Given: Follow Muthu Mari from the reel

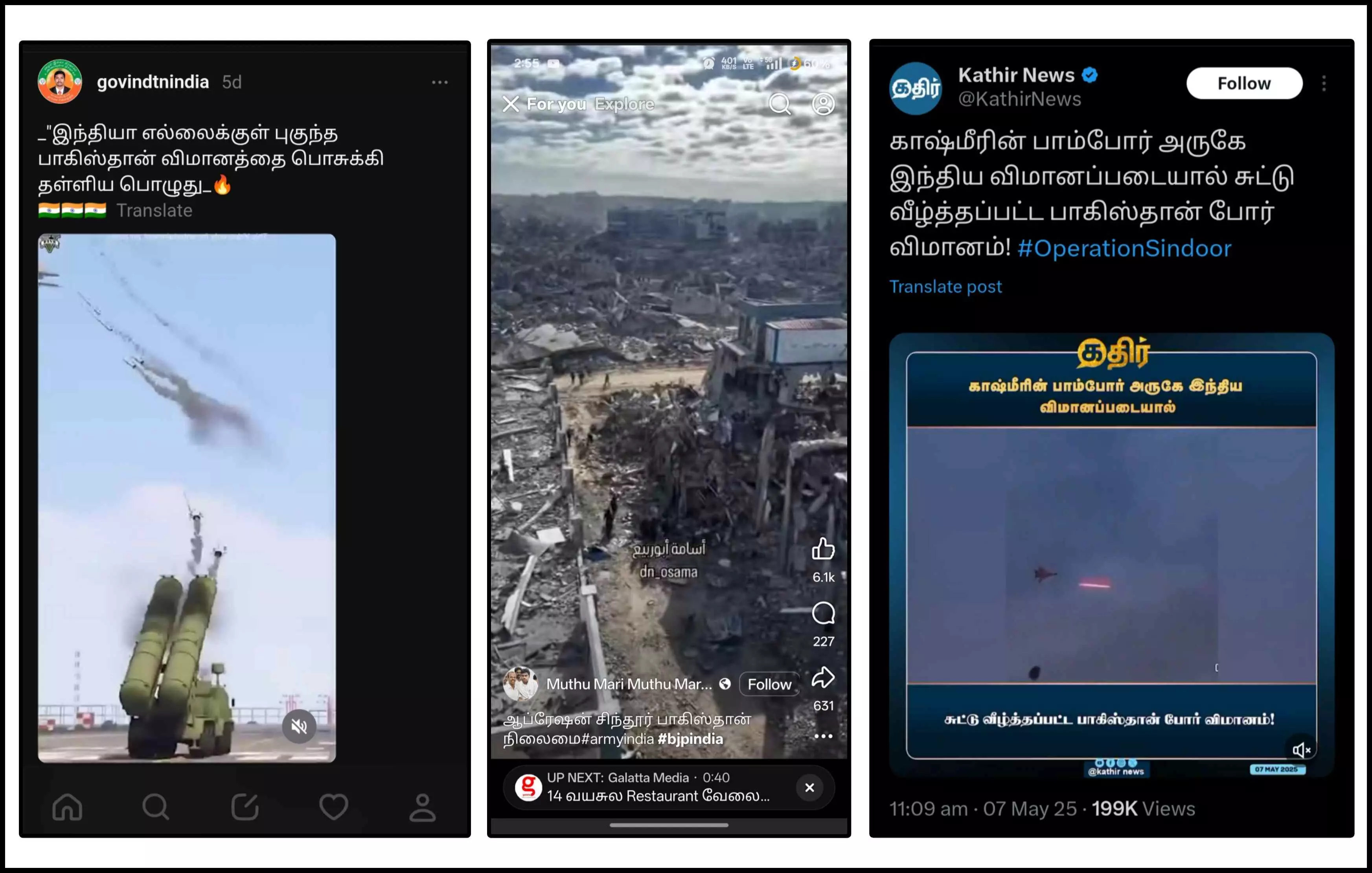Looking at the screenshot, I should [769, 684].
